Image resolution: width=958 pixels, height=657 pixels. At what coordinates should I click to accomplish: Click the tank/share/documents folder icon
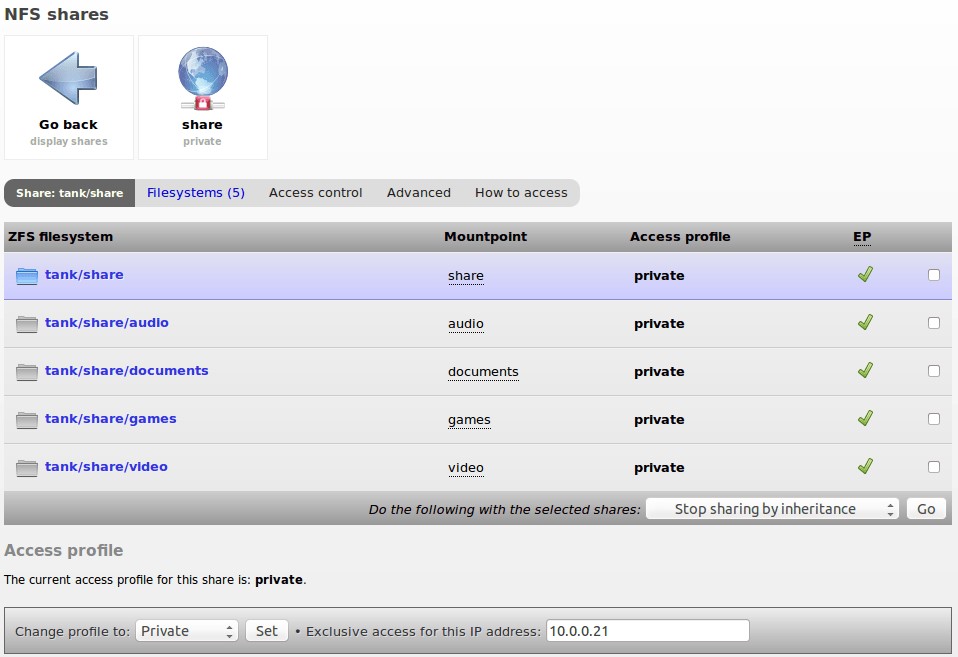tap(27, 372)
